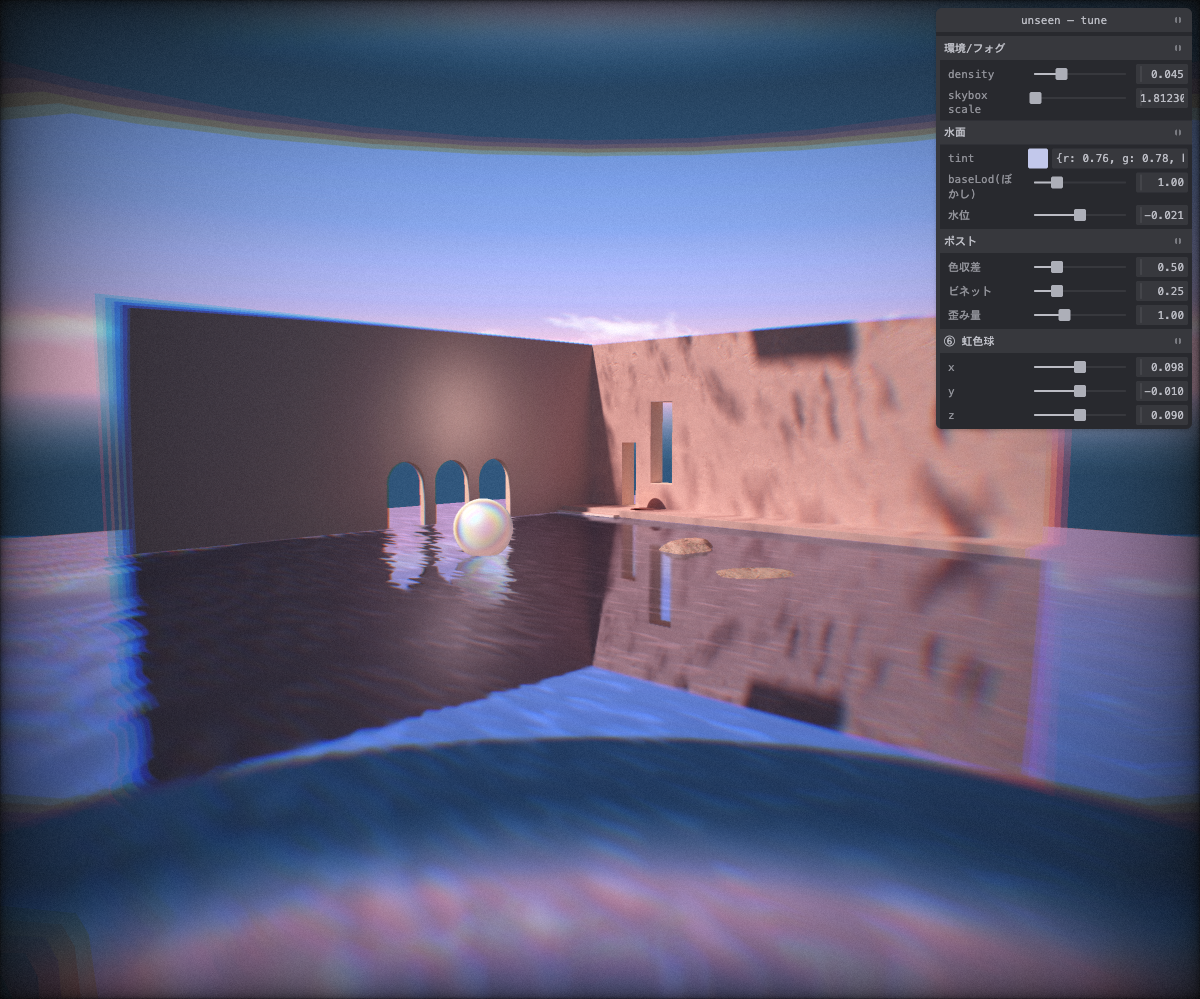Screen dimensions: 1200x999
Task: Collapse the ⑥ 虹色球 folder
Action: pyautogui.click(x=1064, y=341)
